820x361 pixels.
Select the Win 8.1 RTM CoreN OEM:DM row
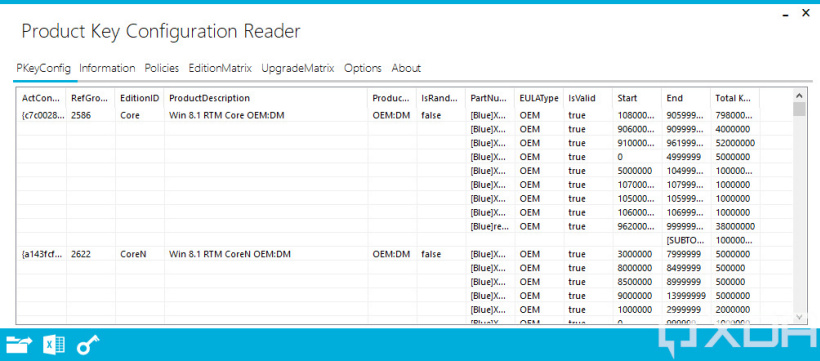[404, 254]
